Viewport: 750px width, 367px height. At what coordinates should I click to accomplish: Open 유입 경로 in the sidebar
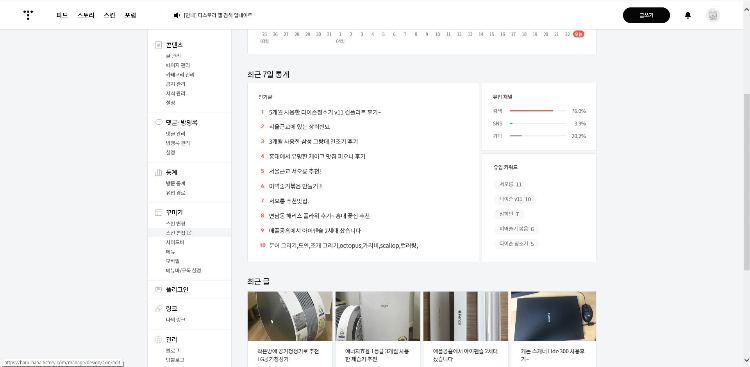tap(175, 193)
